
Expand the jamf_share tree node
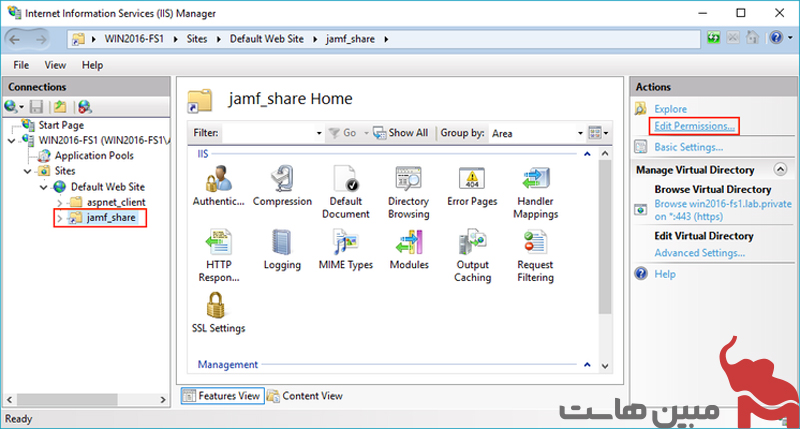click(60, 218)
